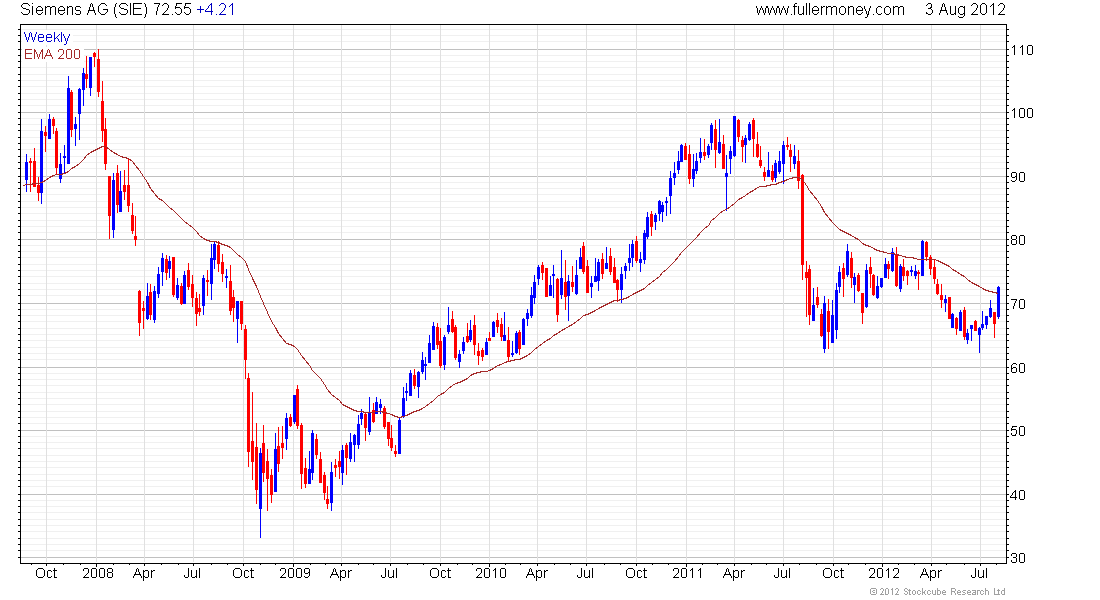The width and height of the screenshot is (1100, 600).
Task: Click the 110 price axis label
Action: tap(1021, 50)
